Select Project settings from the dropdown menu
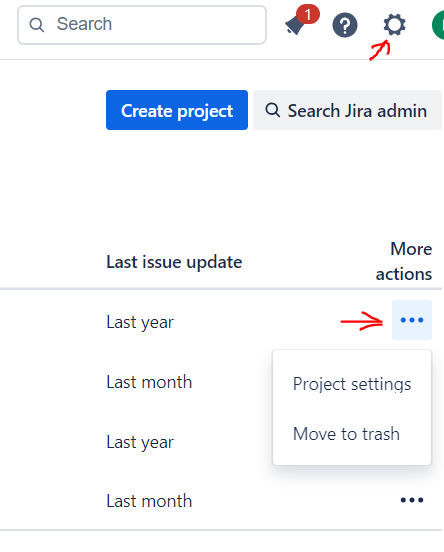The width and height of the screenshot is (444, 552). pyautogui.click(x=352, y=384)
